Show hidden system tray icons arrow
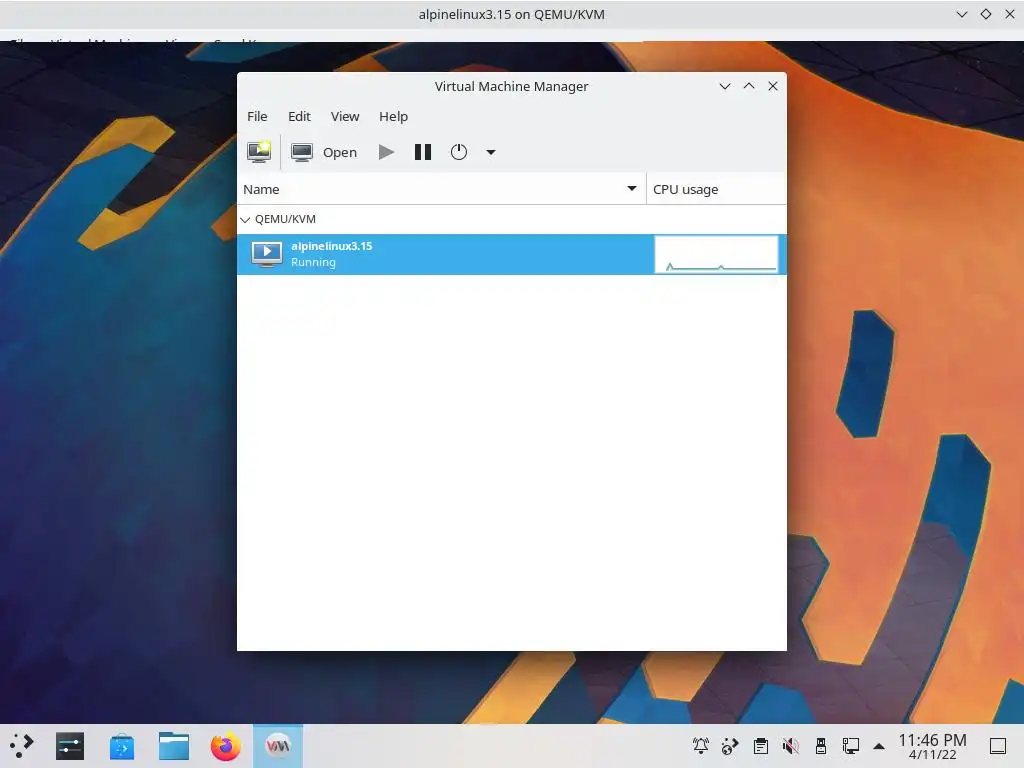 click(879, 746)
